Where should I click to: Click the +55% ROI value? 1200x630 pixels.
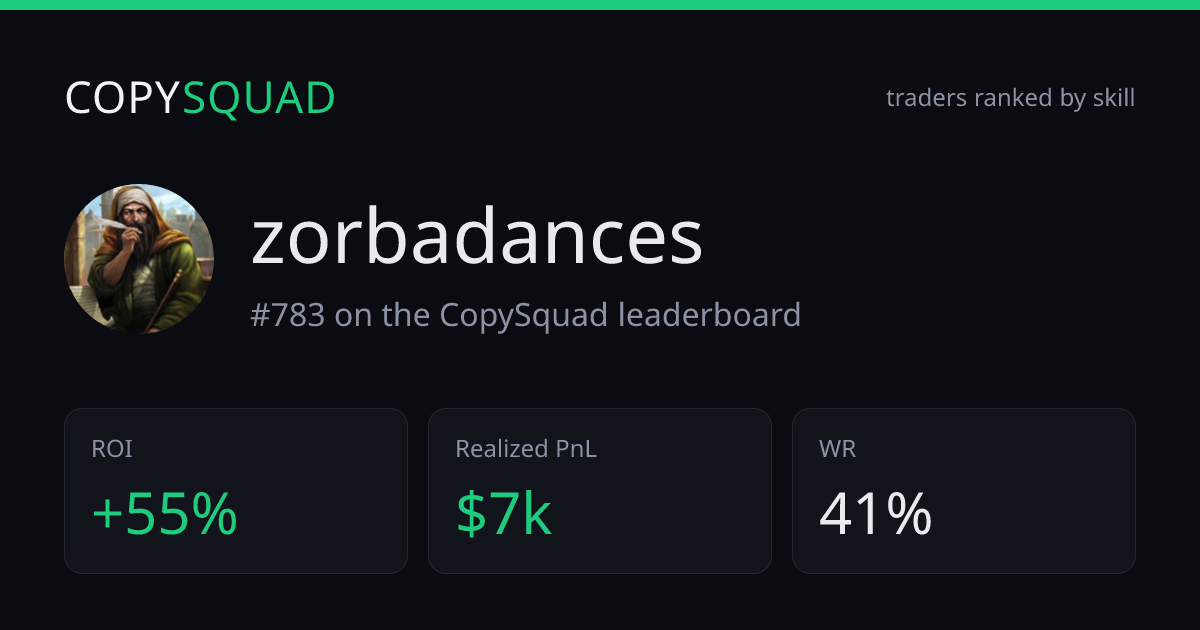point(164,514)
